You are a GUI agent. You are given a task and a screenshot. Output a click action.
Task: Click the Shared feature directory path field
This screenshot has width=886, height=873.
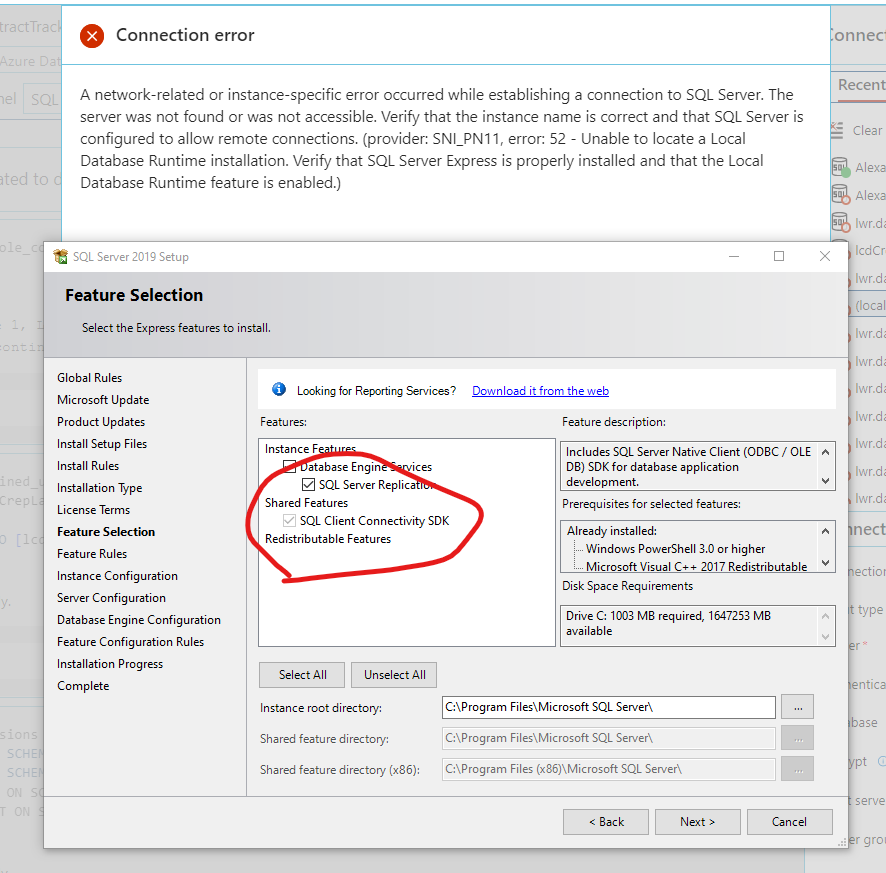tap(609, 738)
